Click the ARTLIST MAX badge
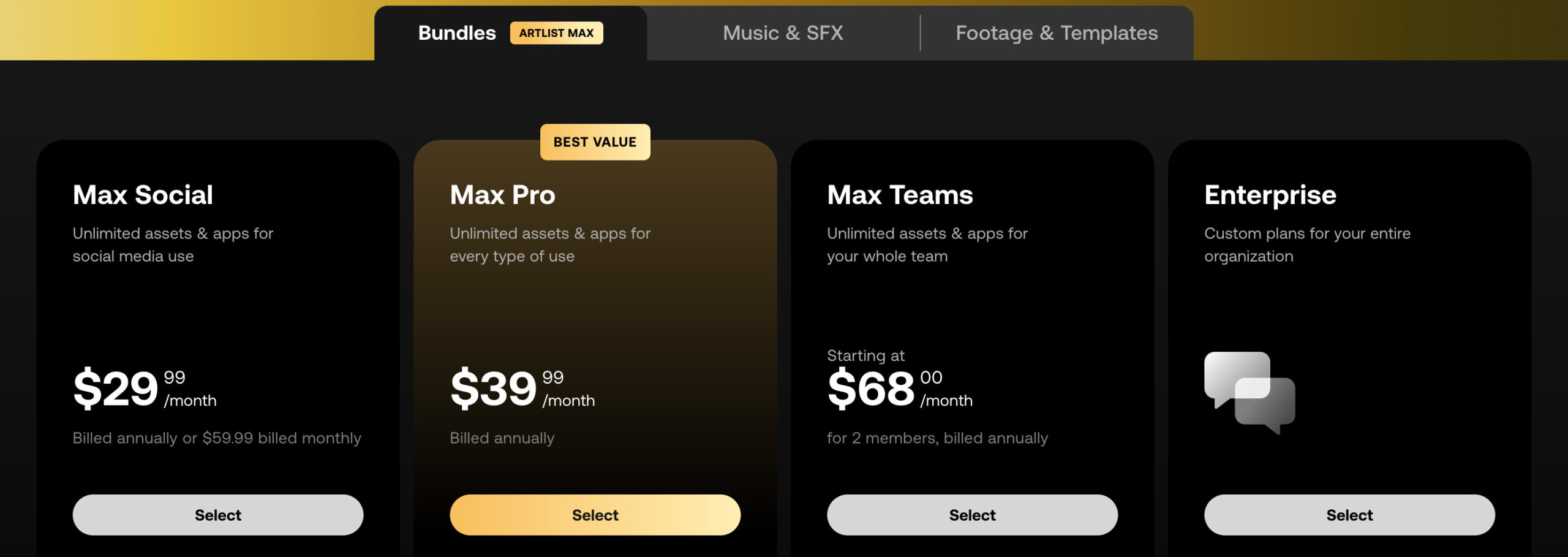Screen dimensions: 1568x557 [556, 33]
